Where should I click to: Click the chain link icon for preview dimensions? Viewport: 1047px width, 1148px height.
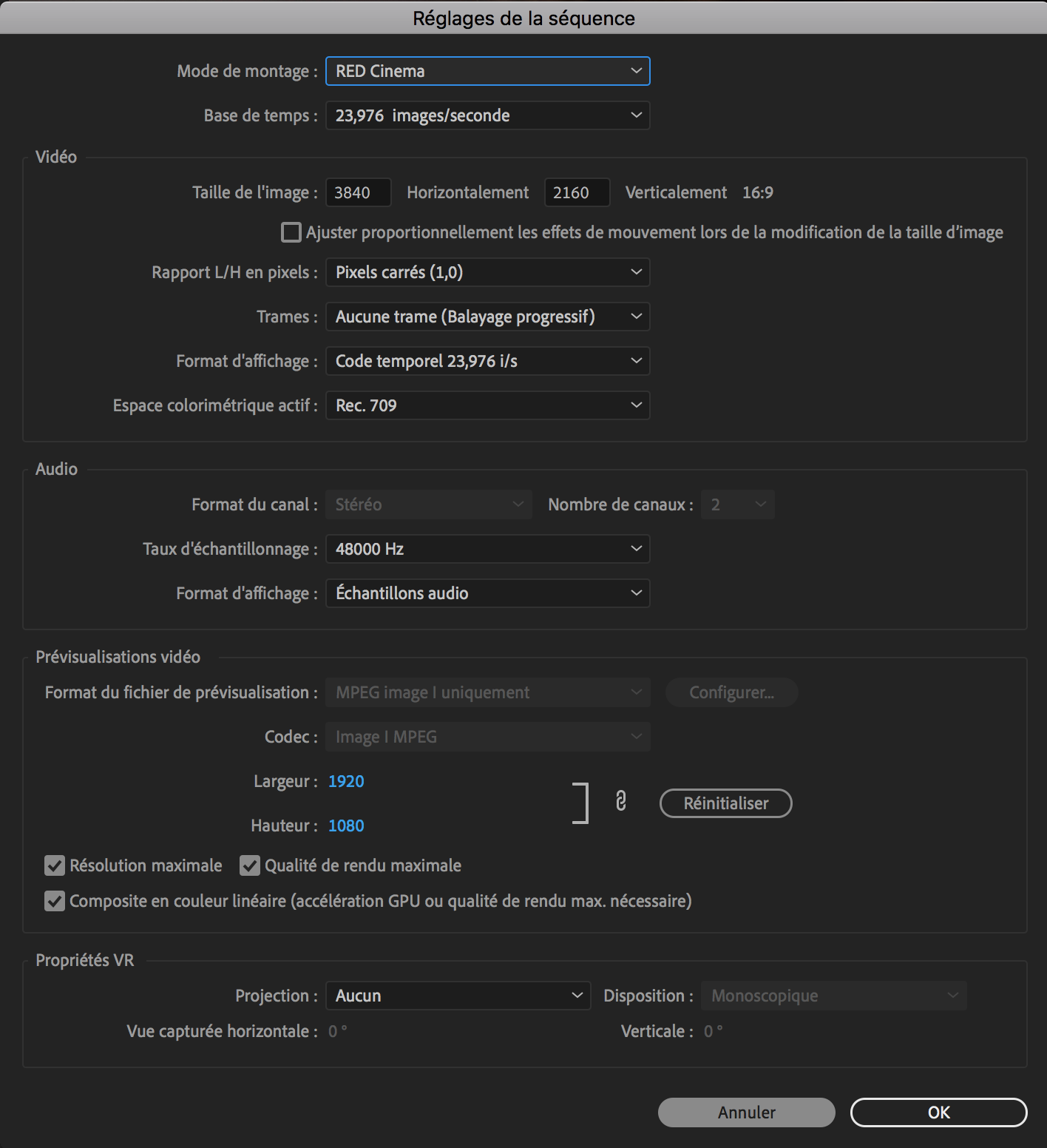click(621, 801)
